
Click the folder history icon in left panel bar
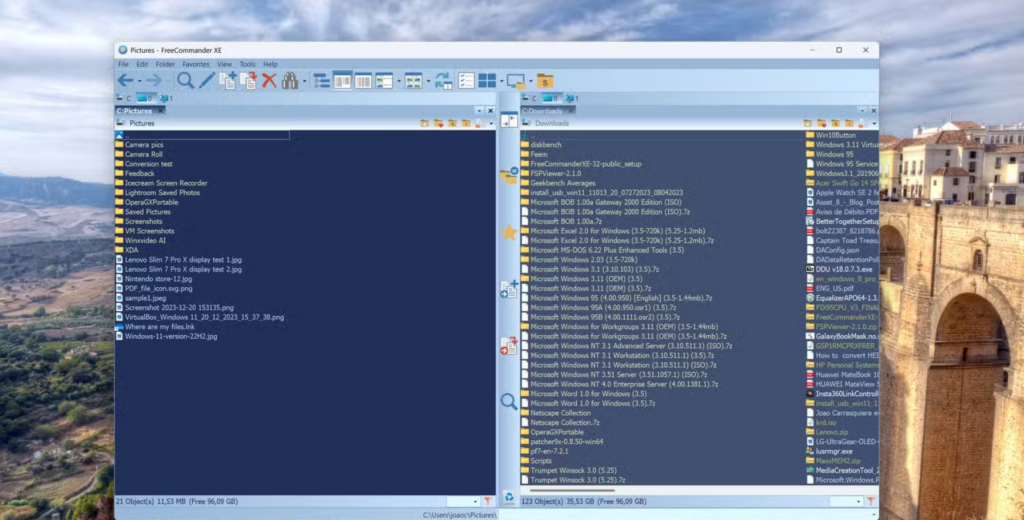click(424, 123)
